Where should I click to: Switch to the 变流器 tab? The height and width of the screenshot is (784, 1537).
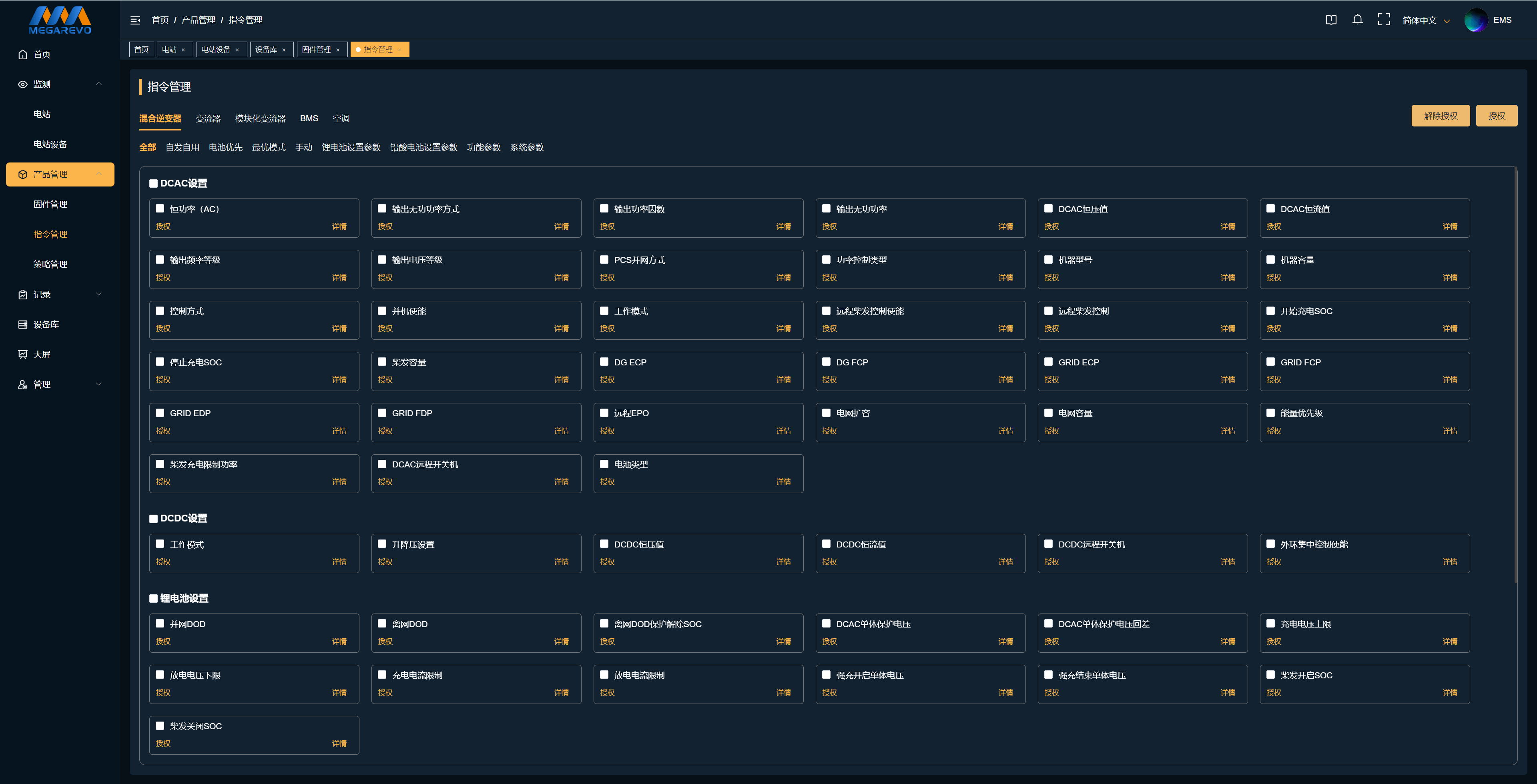208,119
